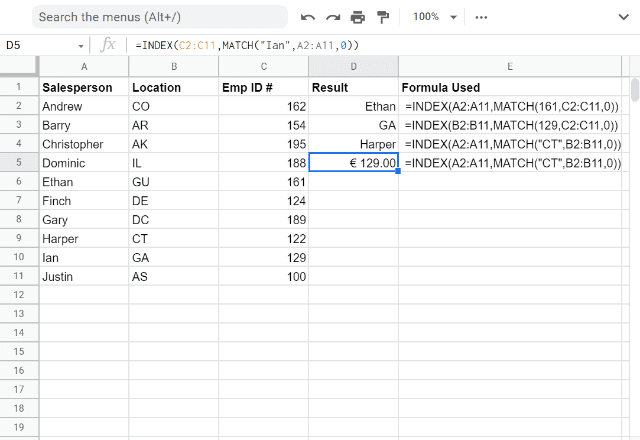Image resolution: width=640 pixels, height=440 pixels.
Task: Select the column D header
Action: 353,67
